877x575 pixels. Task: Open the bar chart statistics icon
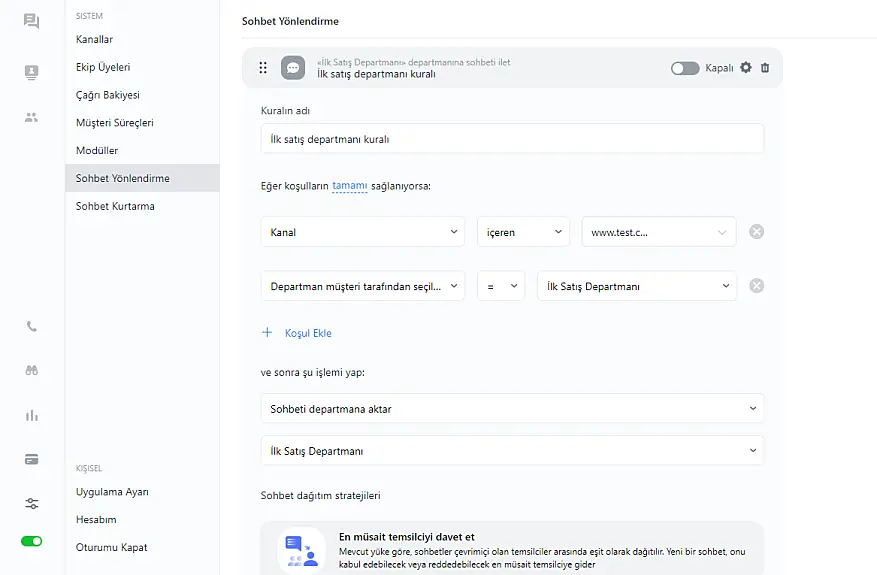32,415
